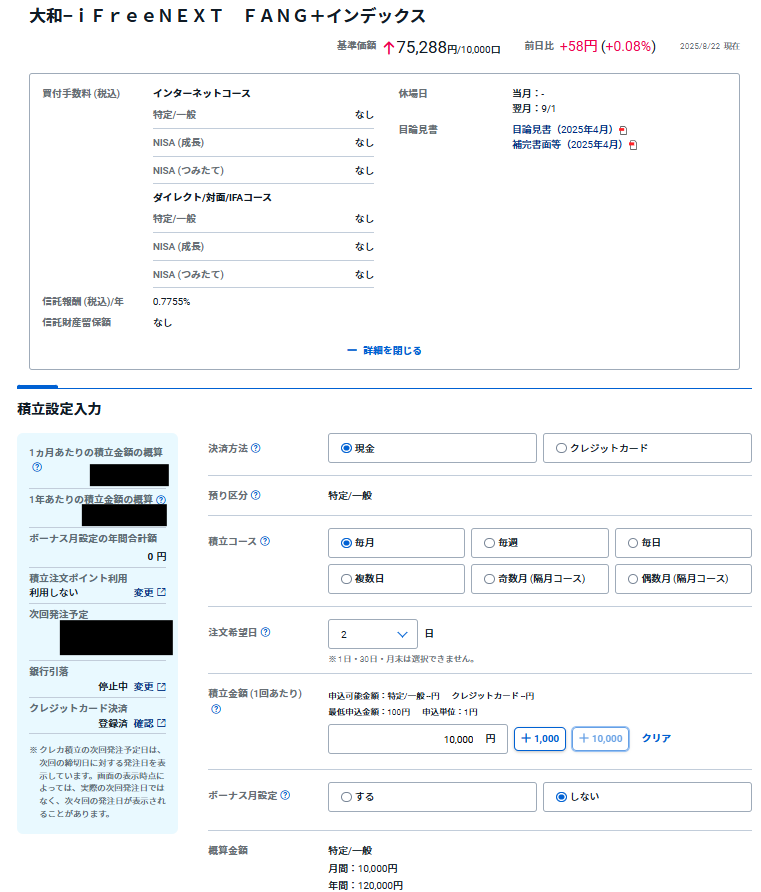This screenshot has height=892, width=761.
Task: Click 年間：120,000円 estimate text
Action: [365, 885]
